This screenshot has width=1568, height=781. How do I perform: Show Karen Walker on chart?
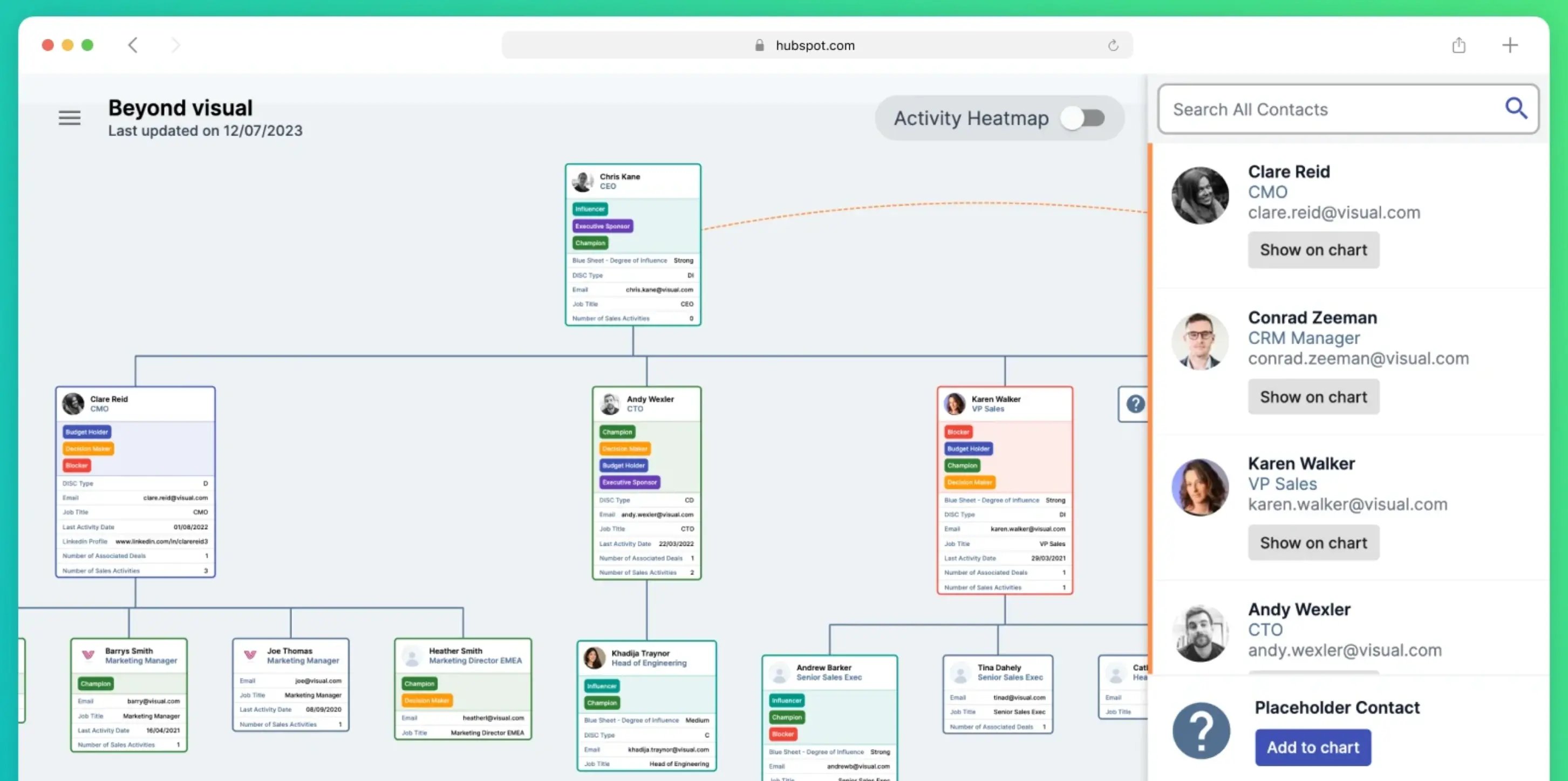coord(1313,543)
